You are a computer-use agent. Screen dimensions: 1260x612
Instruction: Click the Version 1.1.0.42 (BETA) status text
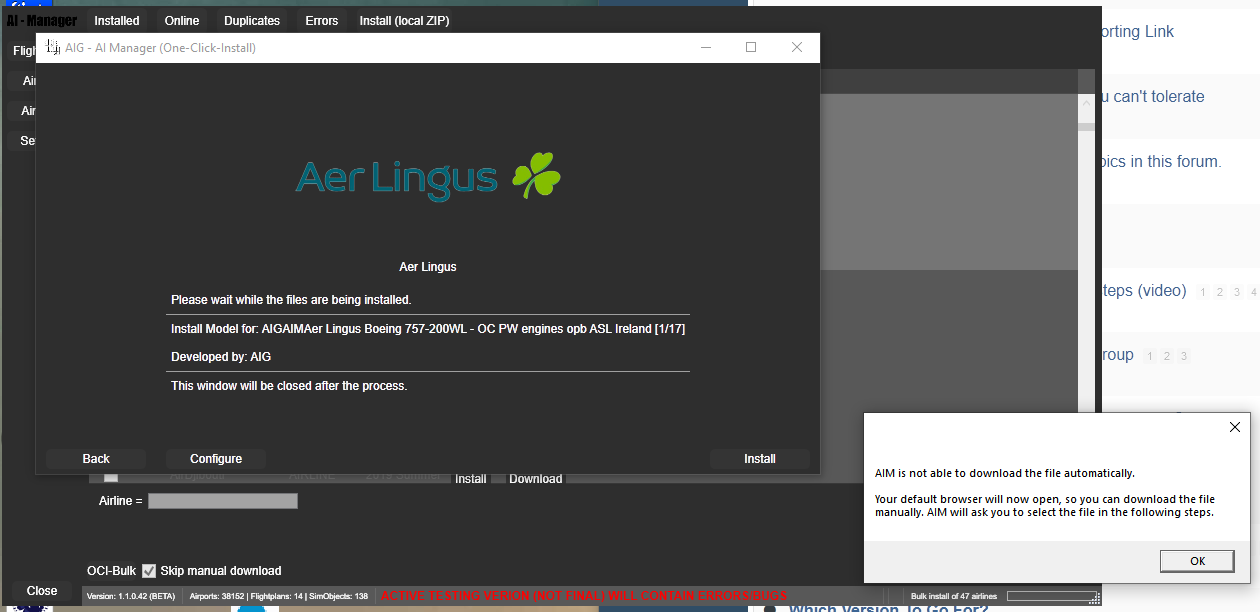[131, 596]
